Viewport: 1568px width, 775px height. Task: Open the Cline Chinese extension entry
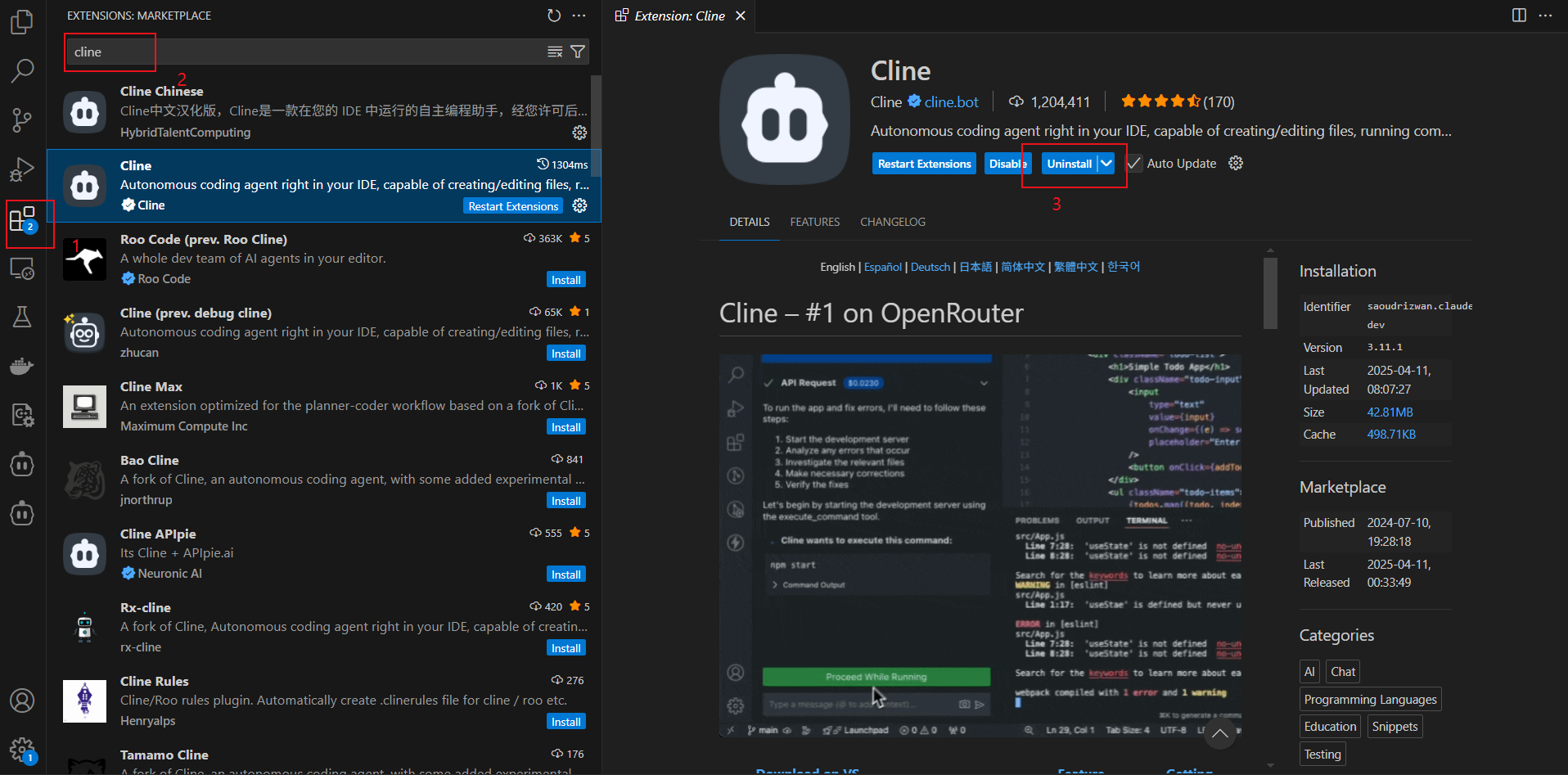coord(324,111)
